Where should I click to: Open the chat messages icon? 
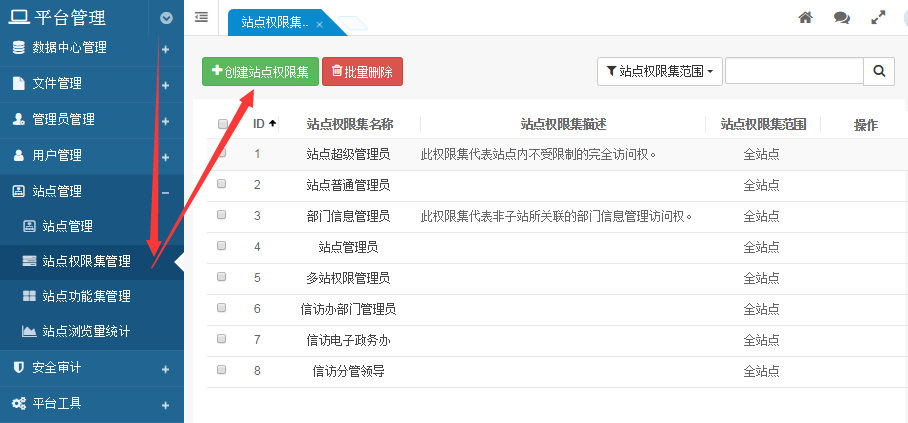pos(842,18)
